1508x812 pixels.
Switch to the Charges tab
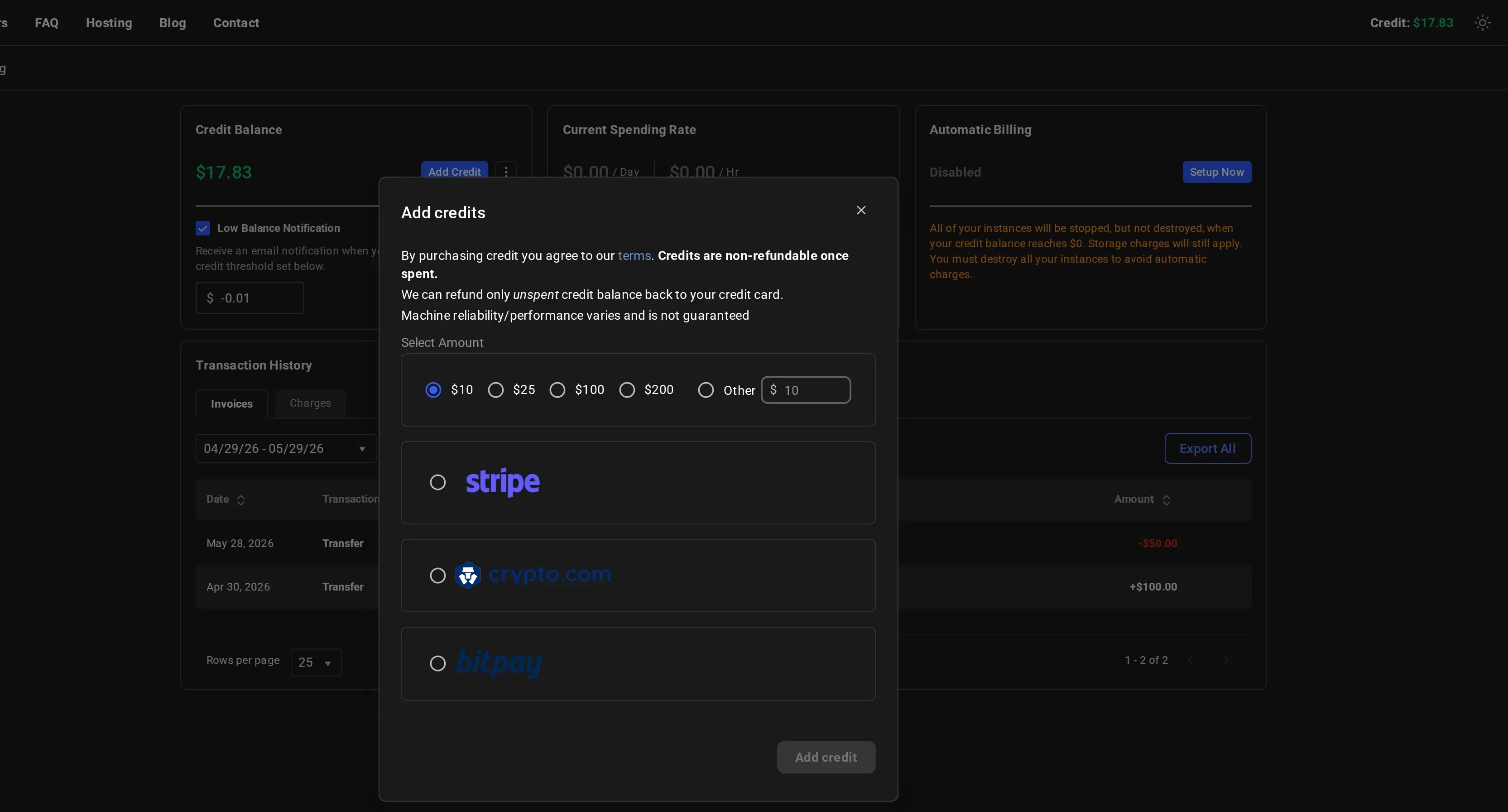pos(310,403)
